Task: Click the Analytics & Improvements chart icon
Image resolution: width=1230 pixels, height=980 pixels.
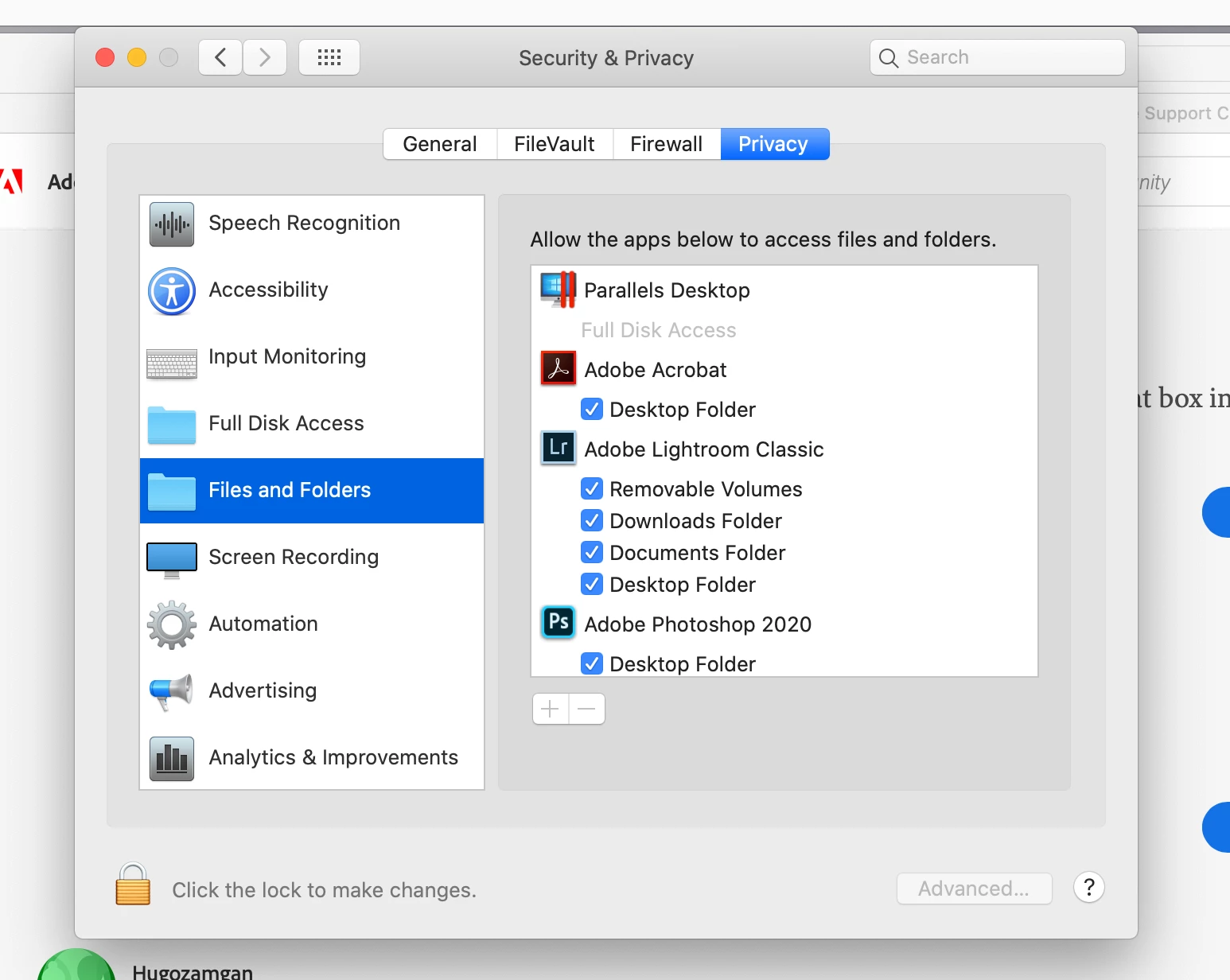Action: tap(172, 758)
